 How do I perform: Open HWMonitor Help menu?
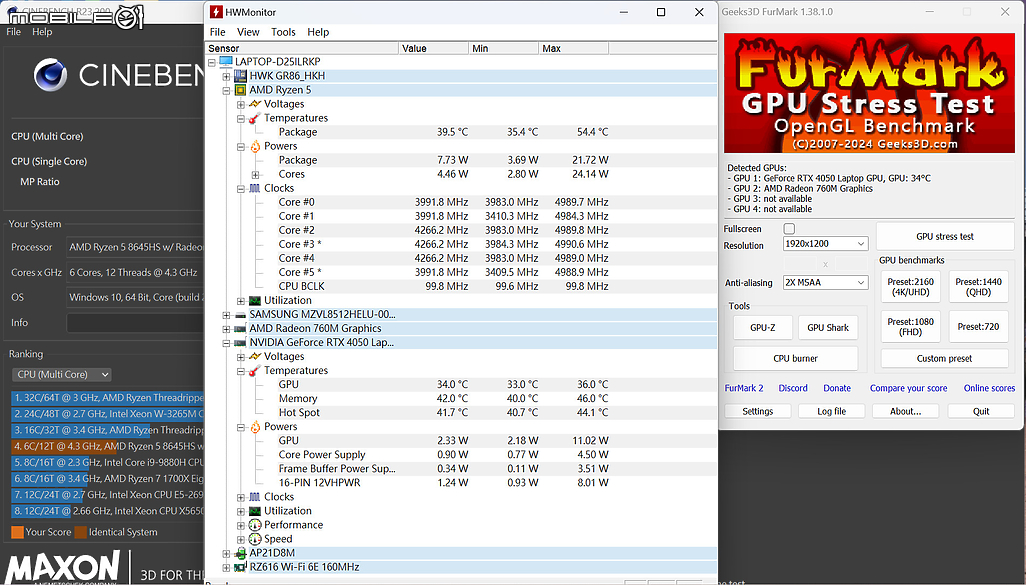318,32
